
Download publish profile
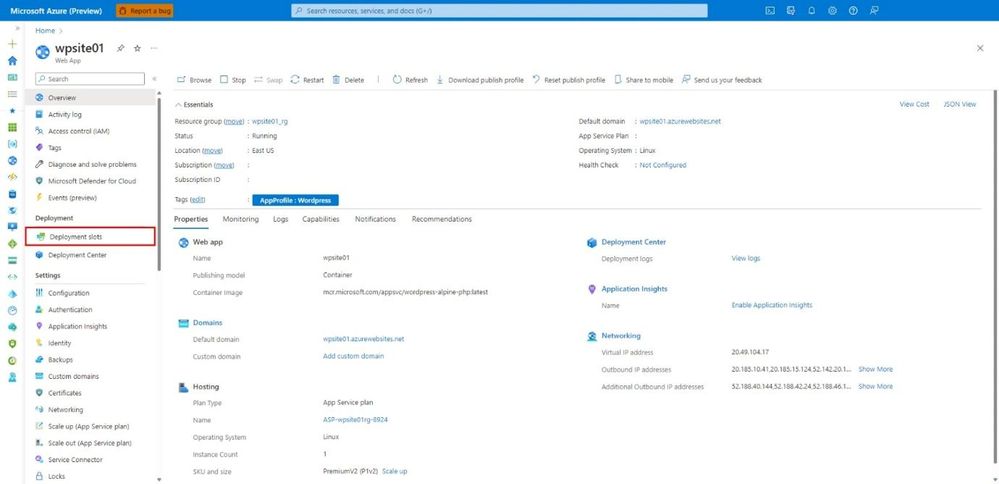480,80
